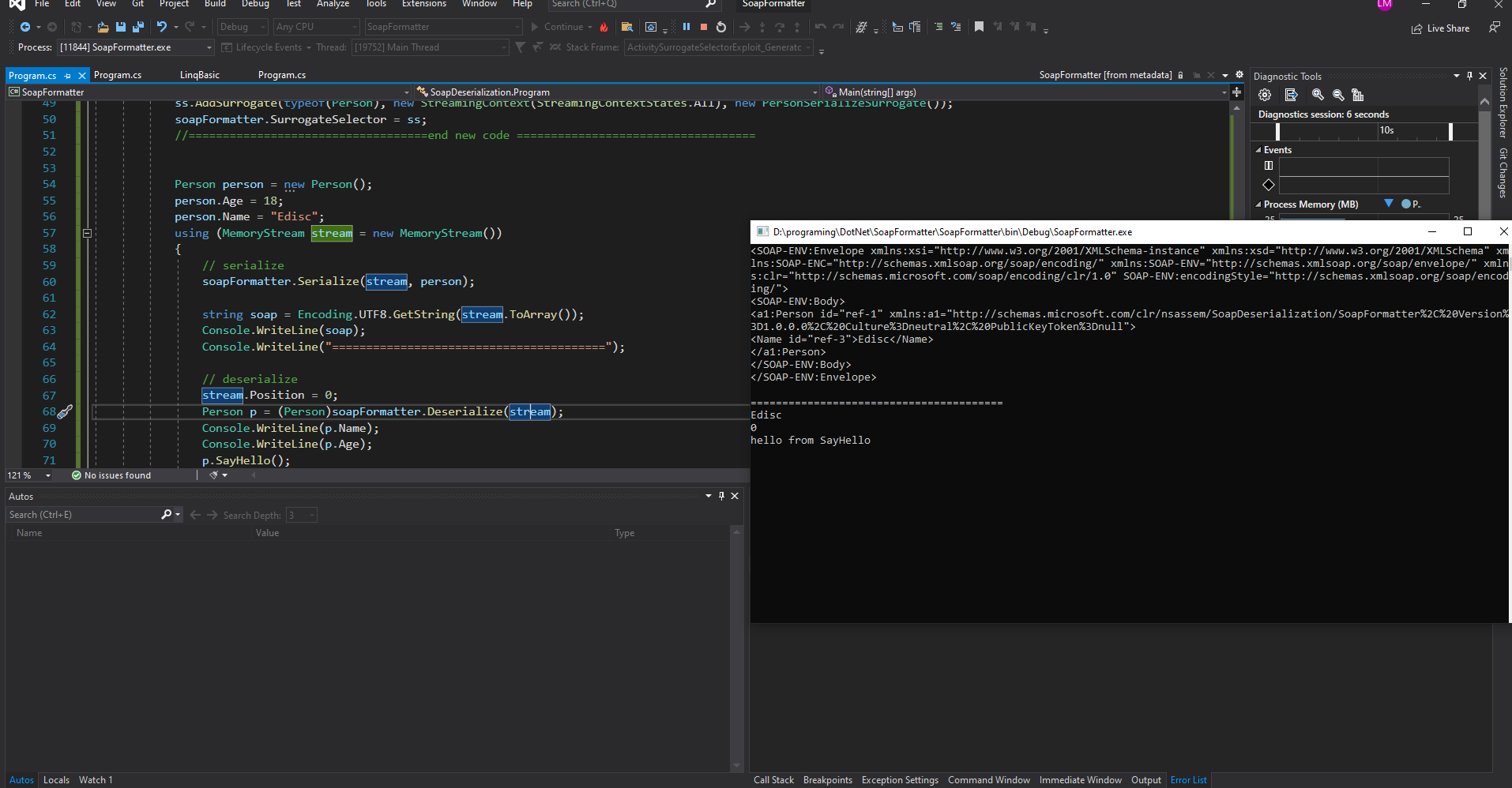The width and height of the screenshot is (1512, 788).
Task: Open the Process dropdown showing SoapFormatter.exe
Action: click(x=135, y=47)
